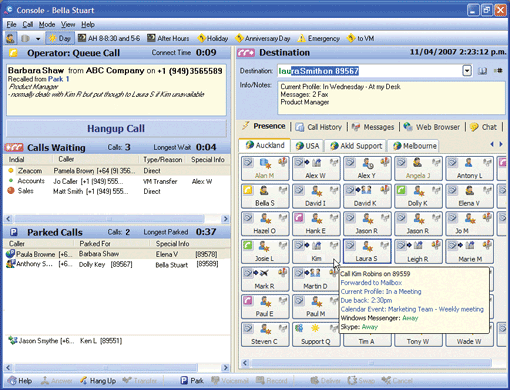Select Zeacom call from Pamela Brown
510x390 pixels.
(117, 171)
